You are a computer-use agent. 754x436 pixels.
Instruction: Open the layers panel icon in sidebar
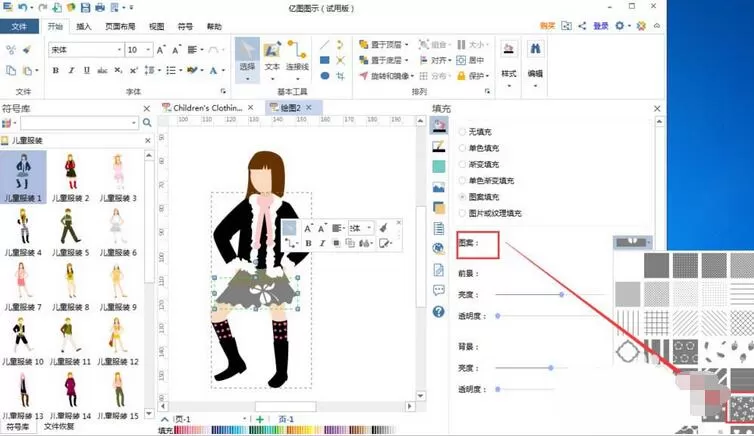pyautogui.click(x=439, y=208)
